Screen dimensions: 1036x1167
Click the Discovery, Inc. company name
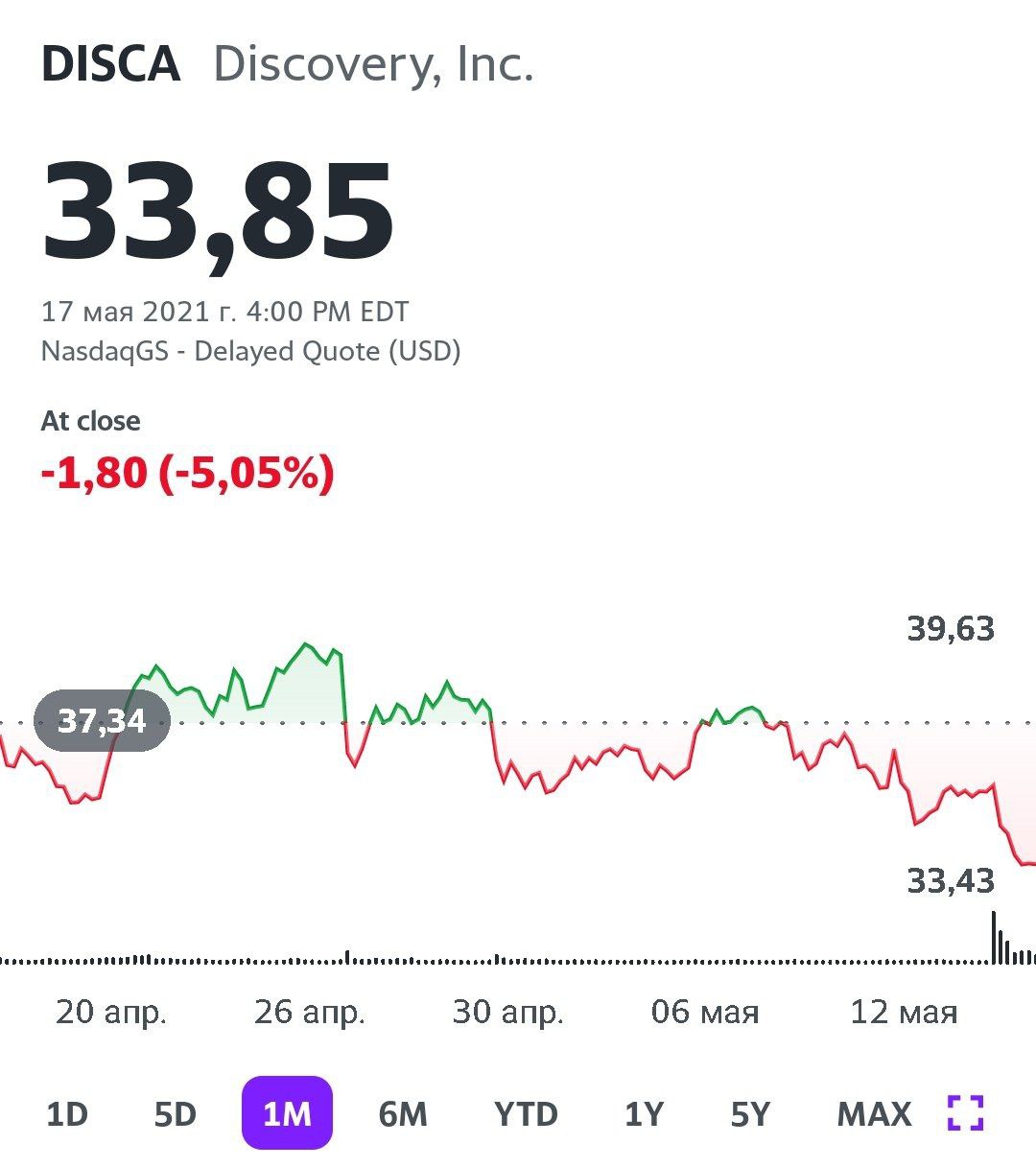coord(373,65)
